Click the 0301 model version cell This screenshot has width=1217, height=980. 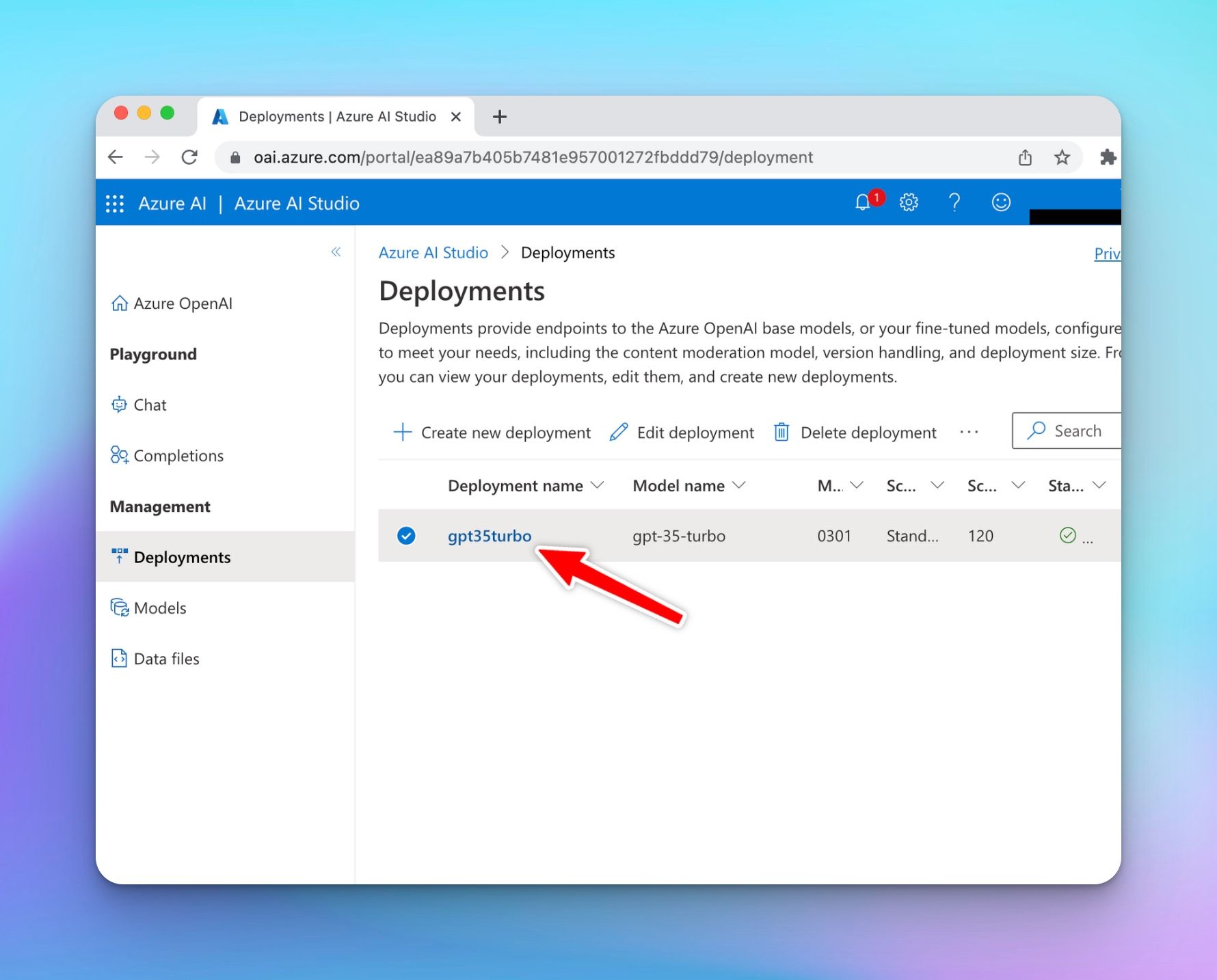coord(834,536)
